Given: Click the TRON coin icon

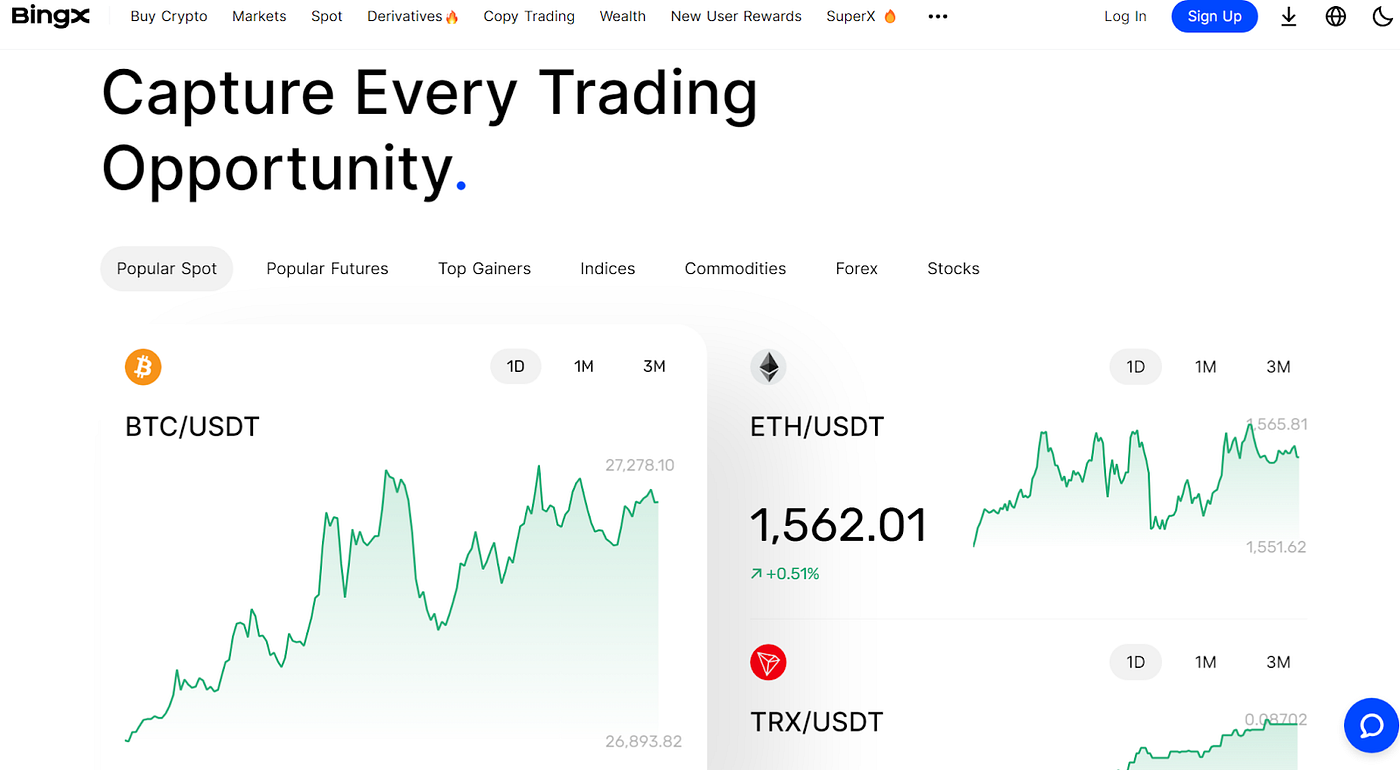Looking at the screenshot, I should 768,662.
